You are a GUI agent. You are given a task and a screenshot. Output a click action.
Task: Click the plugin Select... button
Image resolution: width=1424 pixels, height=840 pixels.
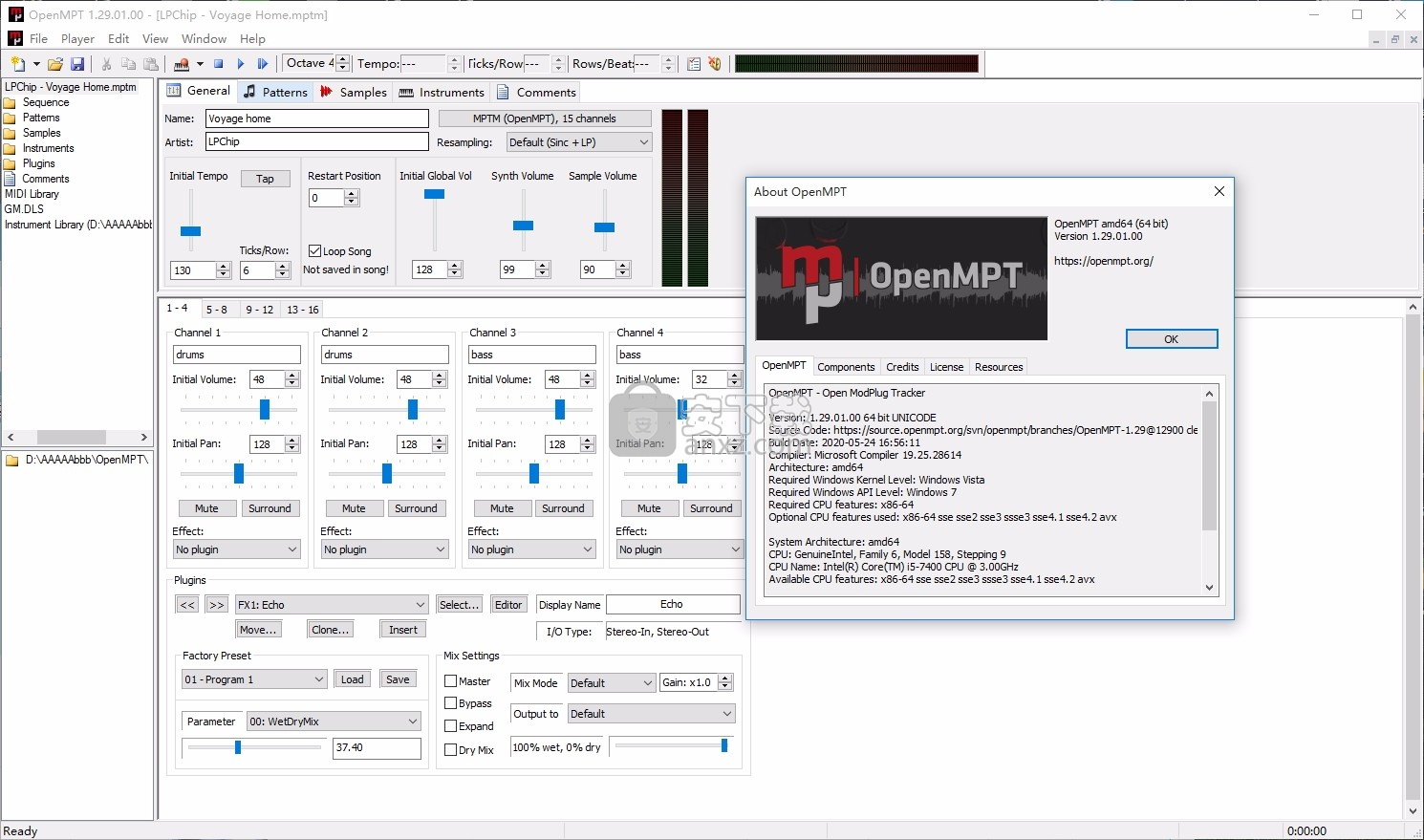pos(460,605)
